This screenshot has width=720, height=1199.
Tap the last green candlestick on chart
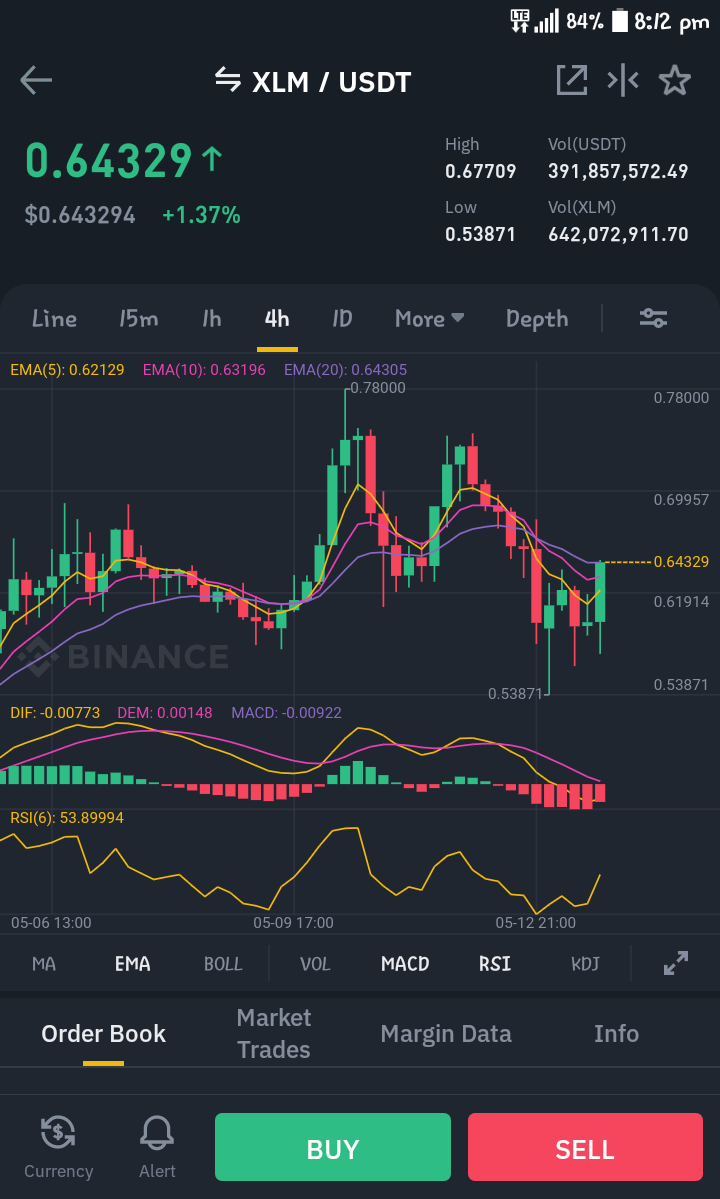click(601, 593)
